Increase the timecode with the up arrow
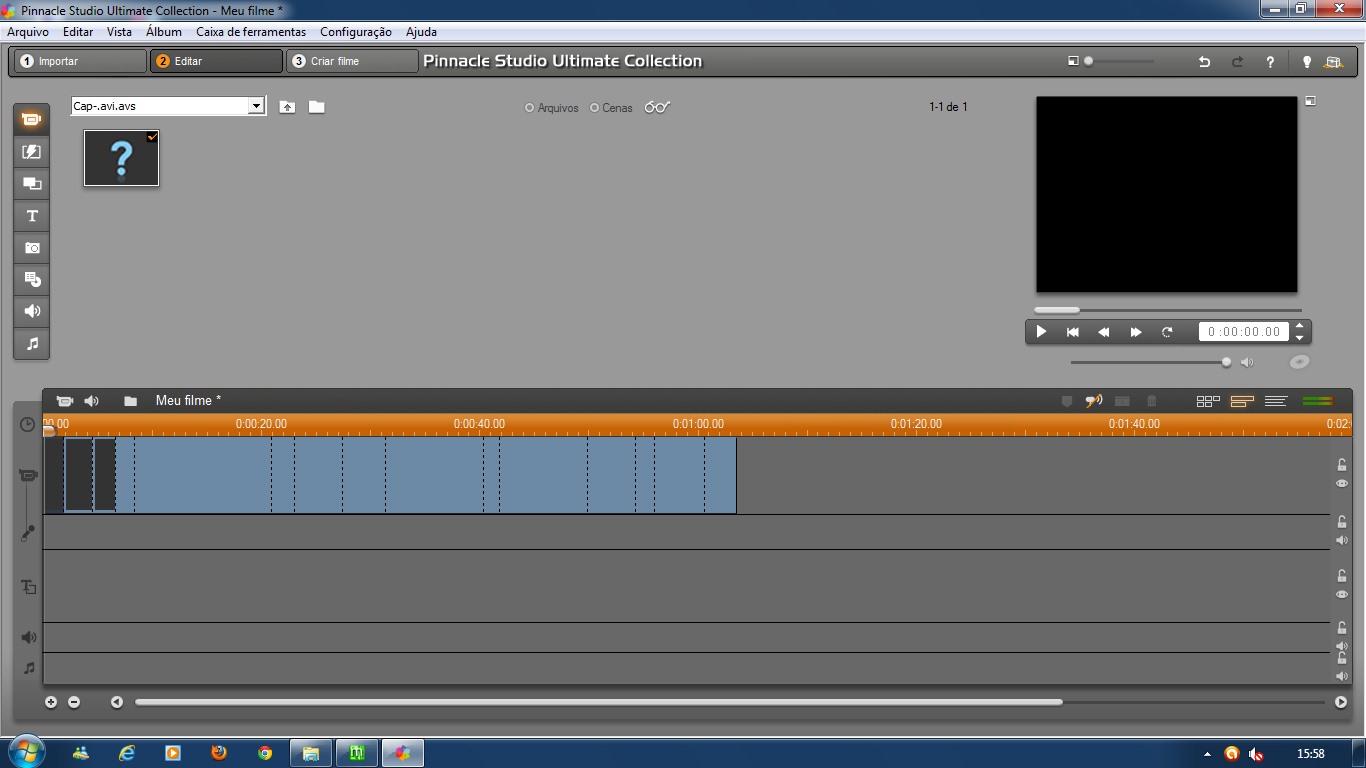This screenshot has width=1366, height=768. [x=1299, y=326]
